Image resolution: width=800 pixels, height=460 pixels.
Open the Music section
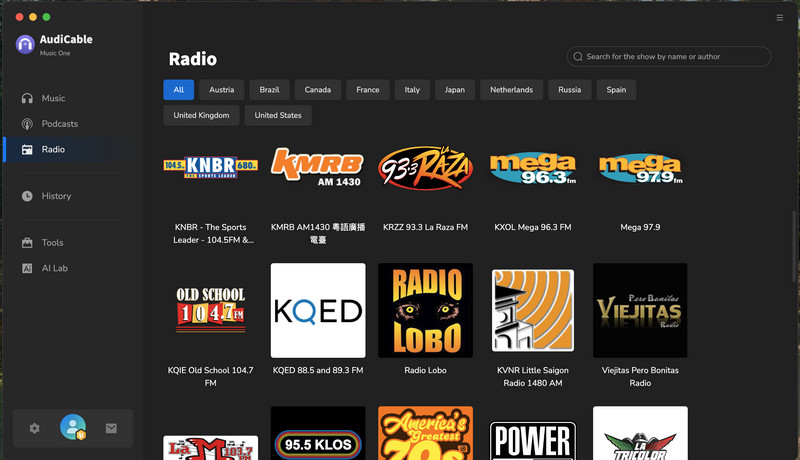[53, 98]
